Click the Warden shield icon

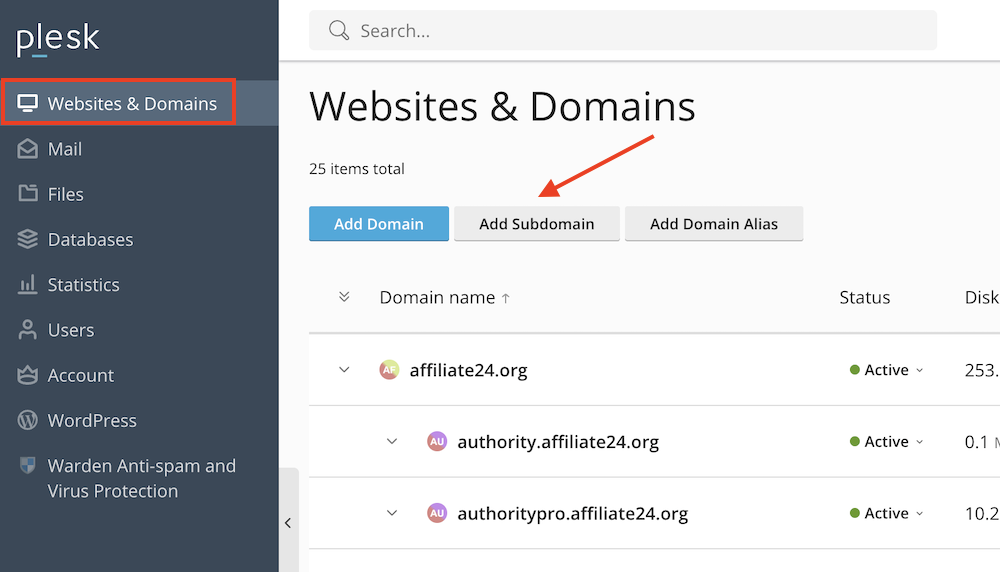click(x=28, y=466)
